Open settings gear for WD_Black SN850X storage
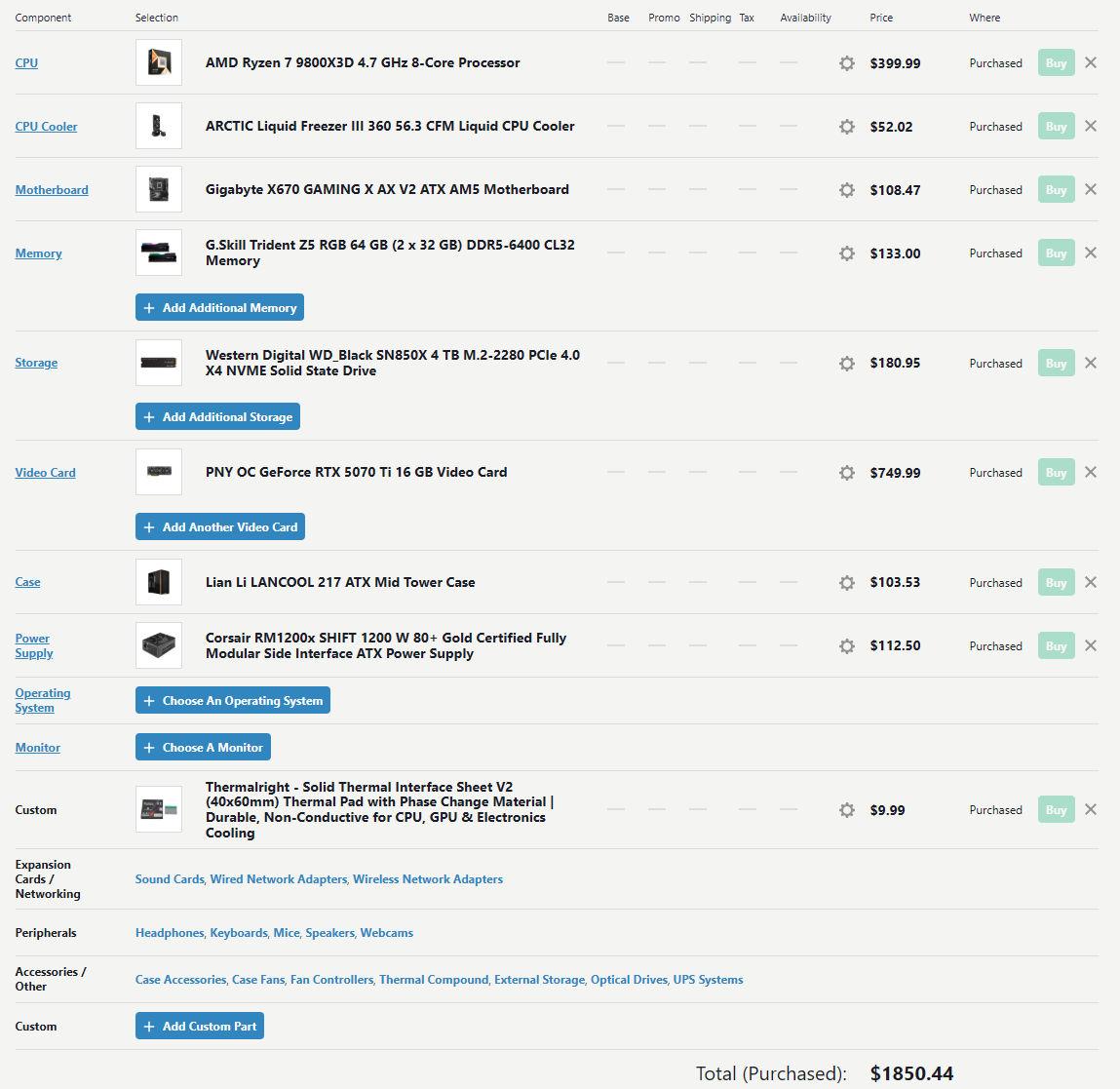 point(846,363)
